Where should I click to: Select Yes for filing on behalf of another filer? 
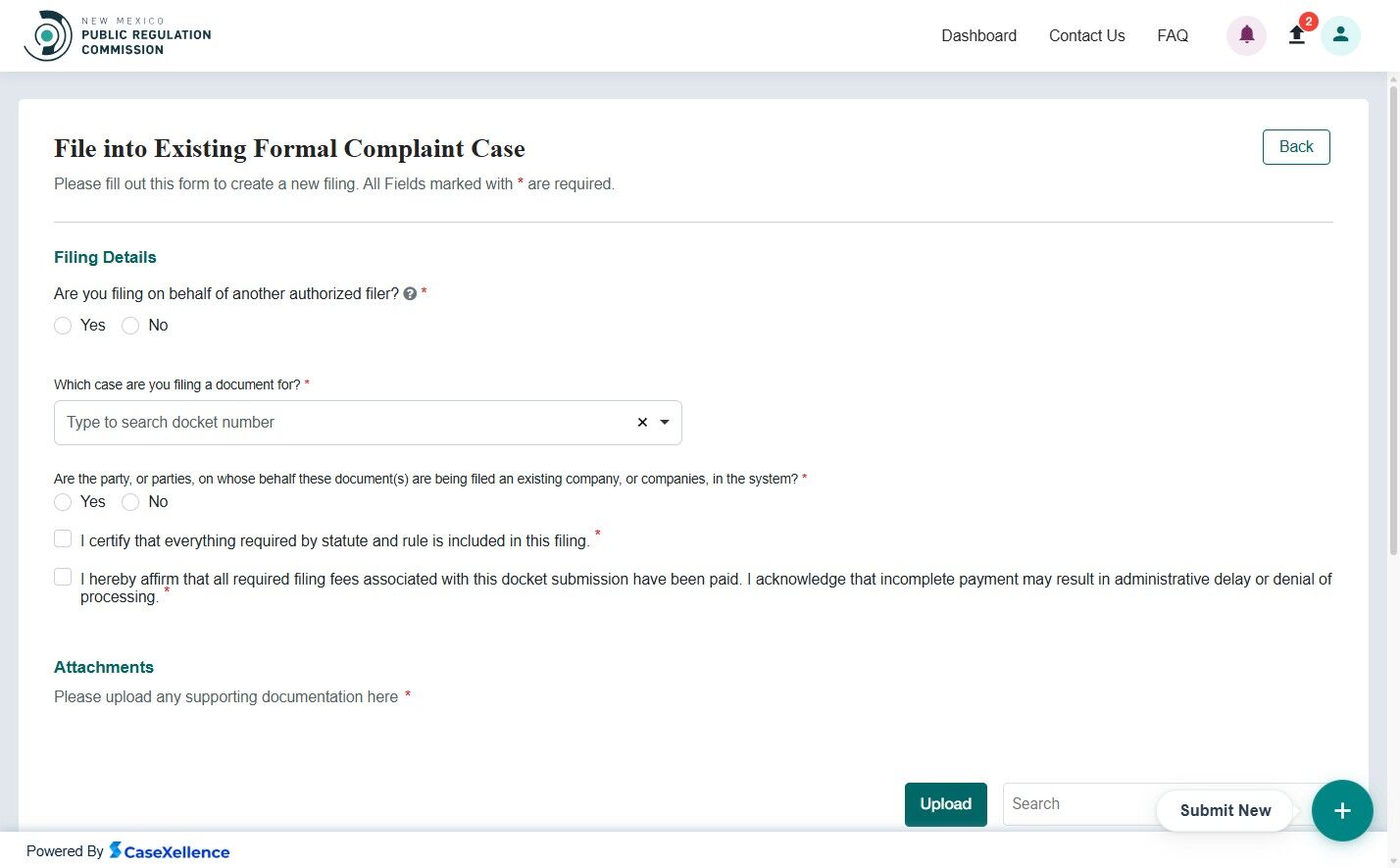tap(63, 325)
